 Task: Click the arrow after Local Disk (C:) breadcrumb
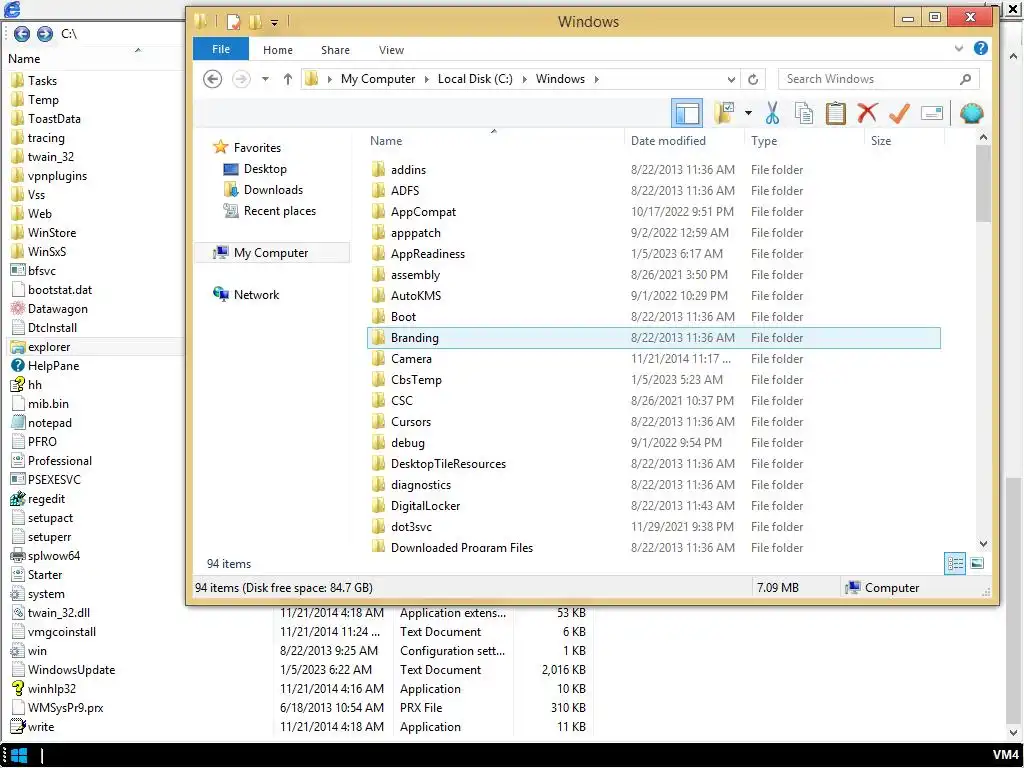(x=524, y=79)
